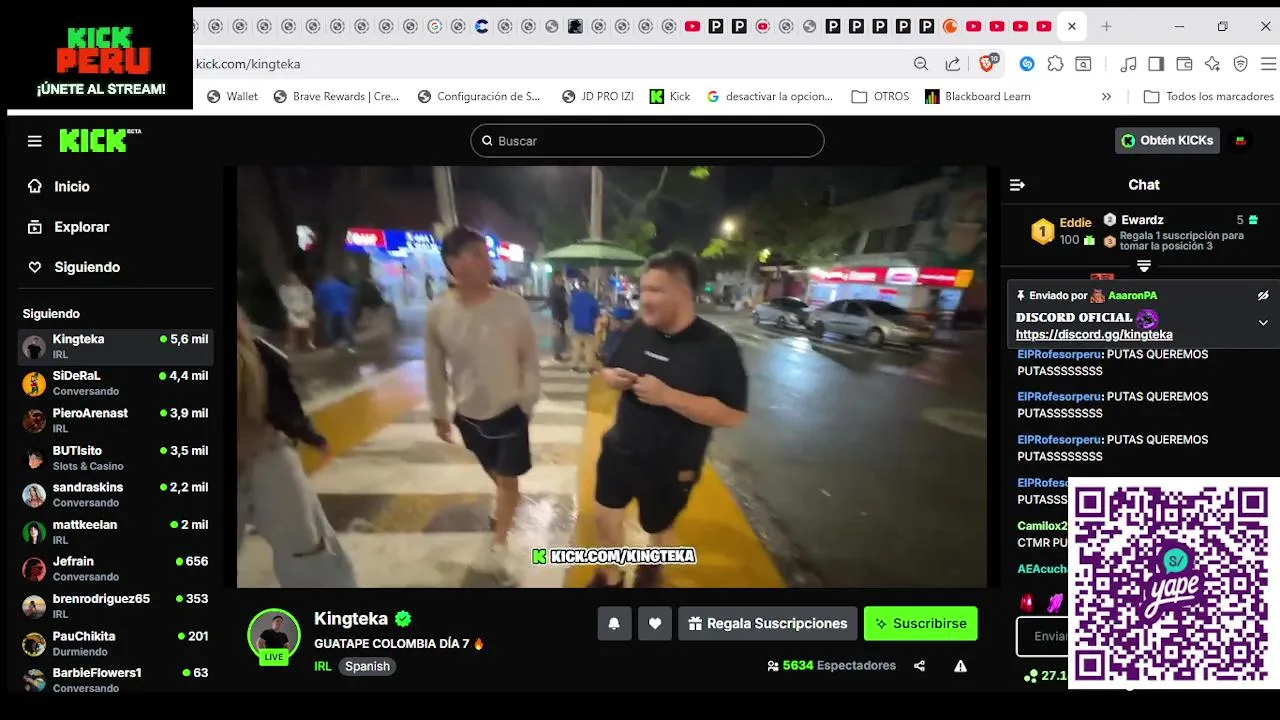Click Kingteka's live profile avatar
This screenshot has width=1280, height=720.
coord(273,635)
